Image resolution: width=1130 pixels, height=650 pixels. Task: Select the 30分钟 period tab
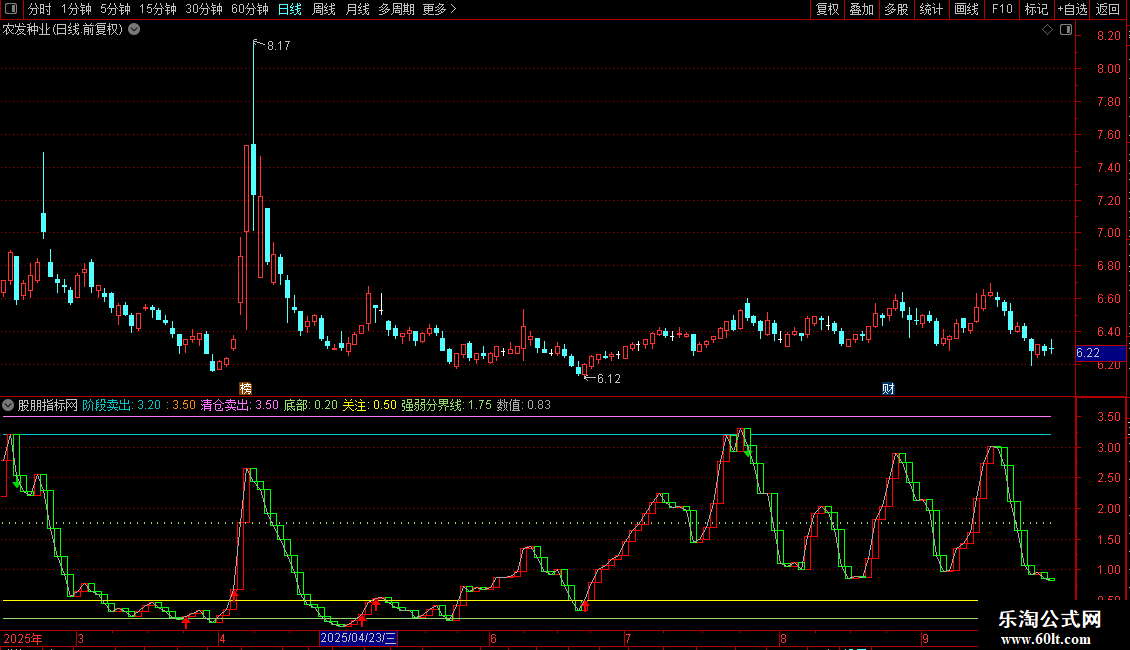click(203, 9)
